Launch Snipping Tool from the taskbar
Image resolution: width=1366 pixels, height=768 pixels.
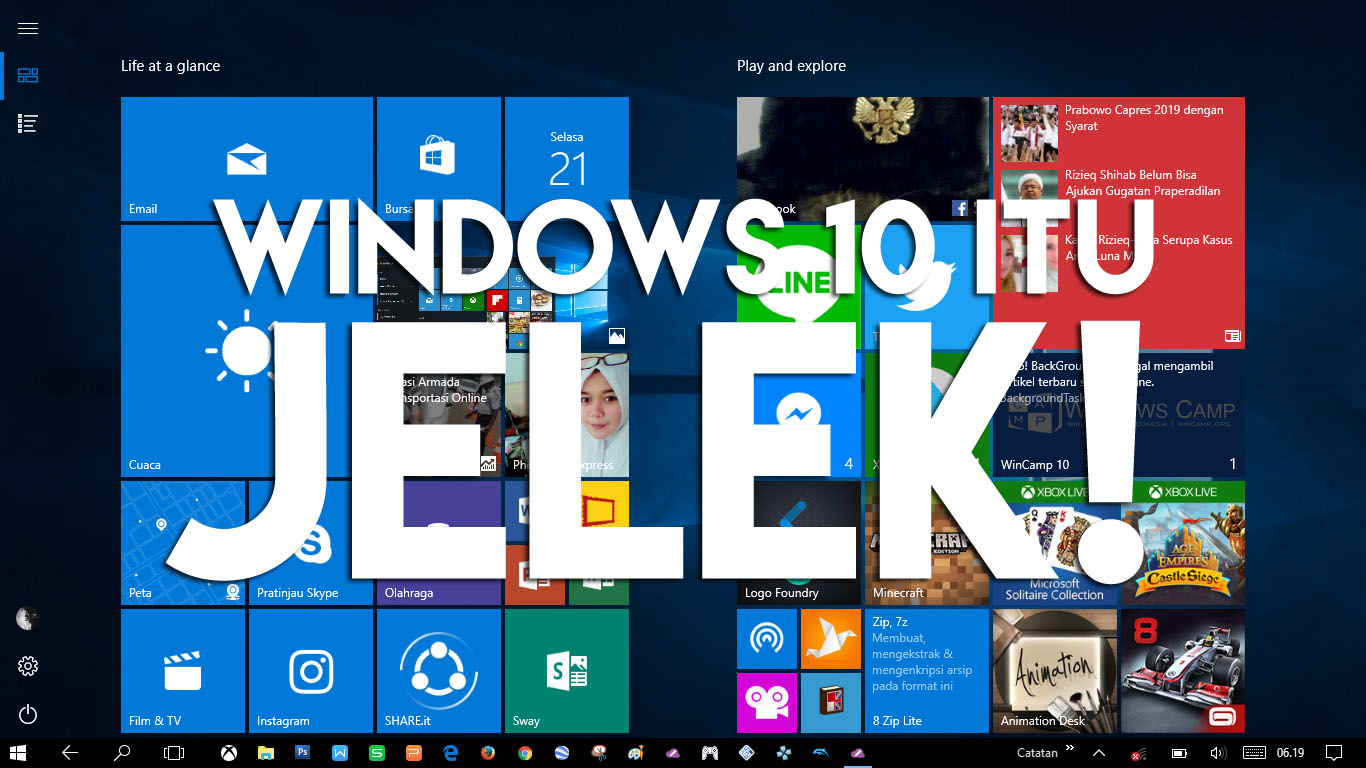599,753
